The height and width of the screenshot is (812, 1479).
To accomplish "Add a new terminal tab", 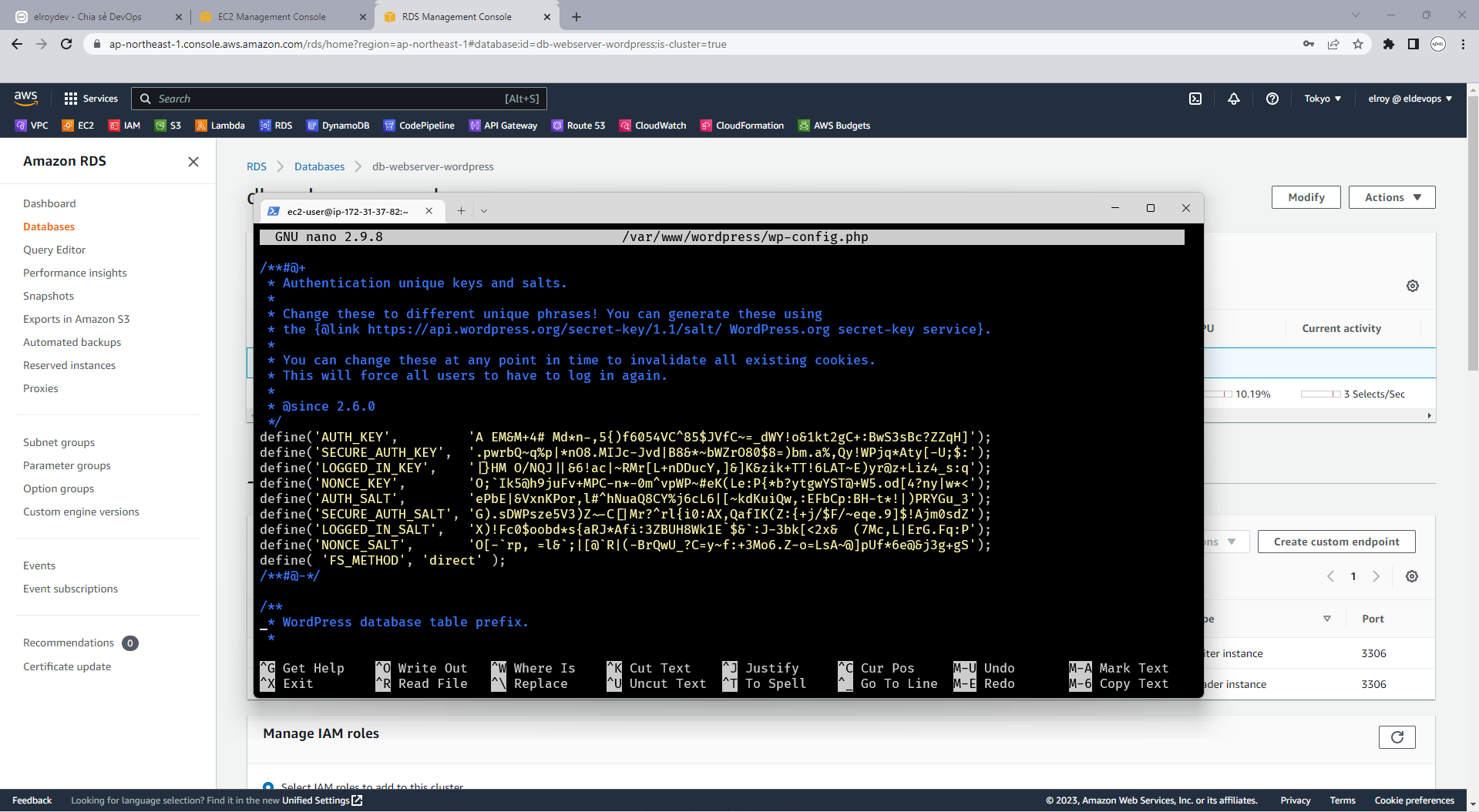I will pos(461,210).
